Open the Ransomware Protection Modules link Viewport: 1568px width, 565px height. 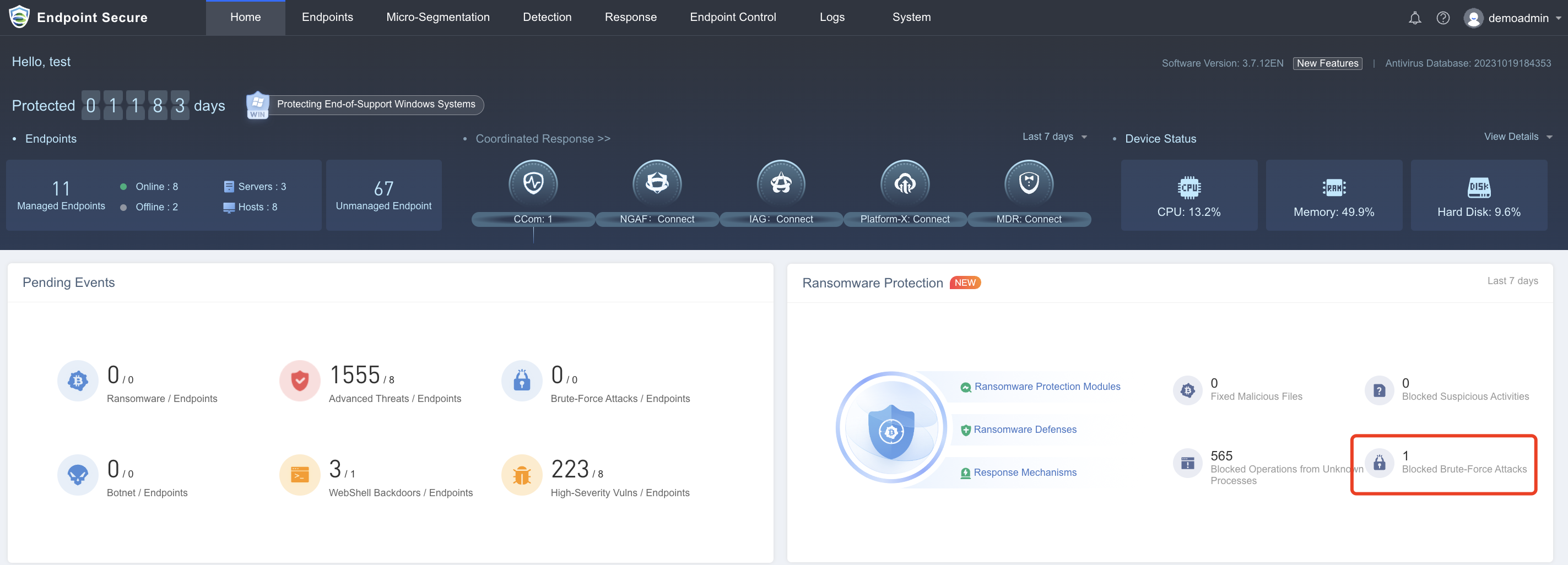point(1046,387)
